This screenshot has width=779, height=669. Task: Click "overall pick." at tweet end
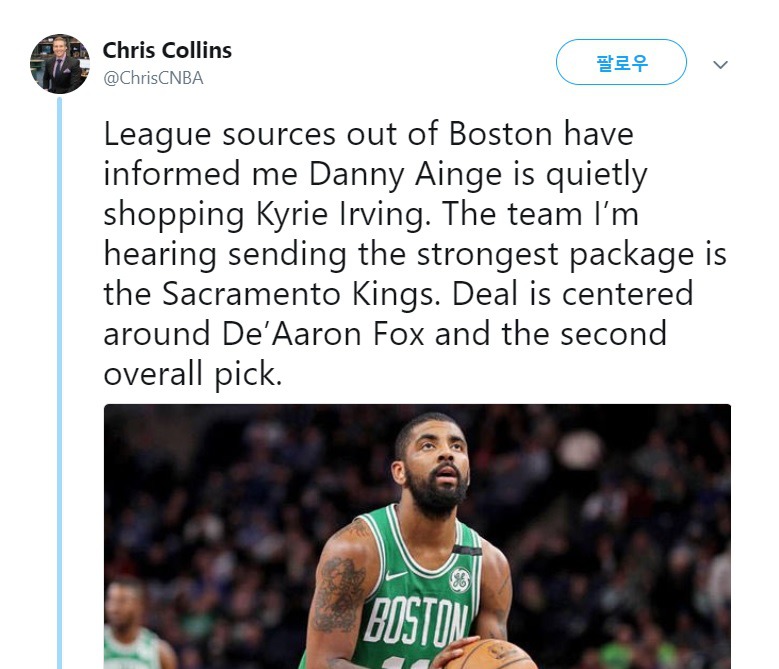point(193,374)
